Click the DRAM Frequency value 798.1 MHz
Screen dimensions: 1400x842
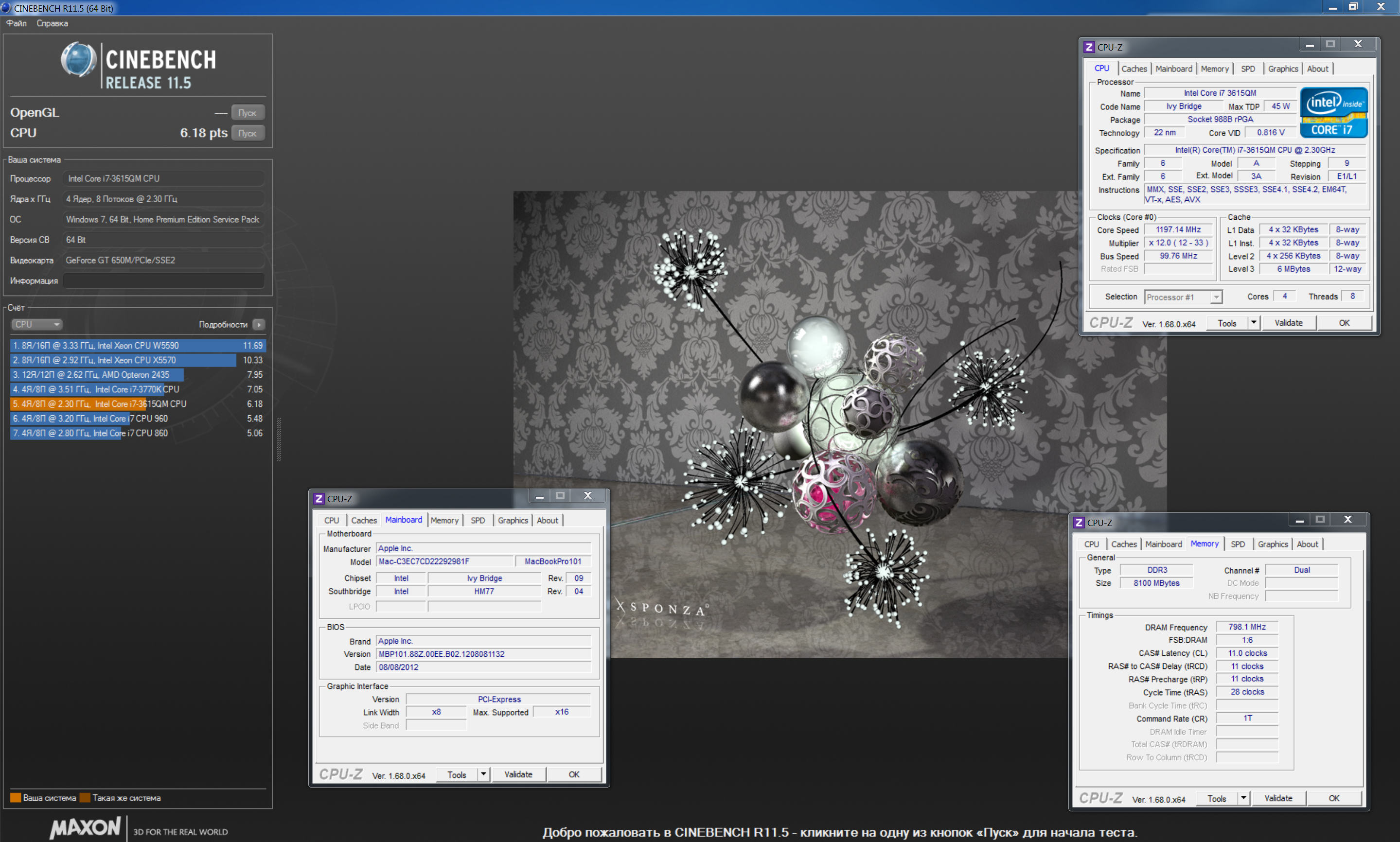click(1247, 627)
